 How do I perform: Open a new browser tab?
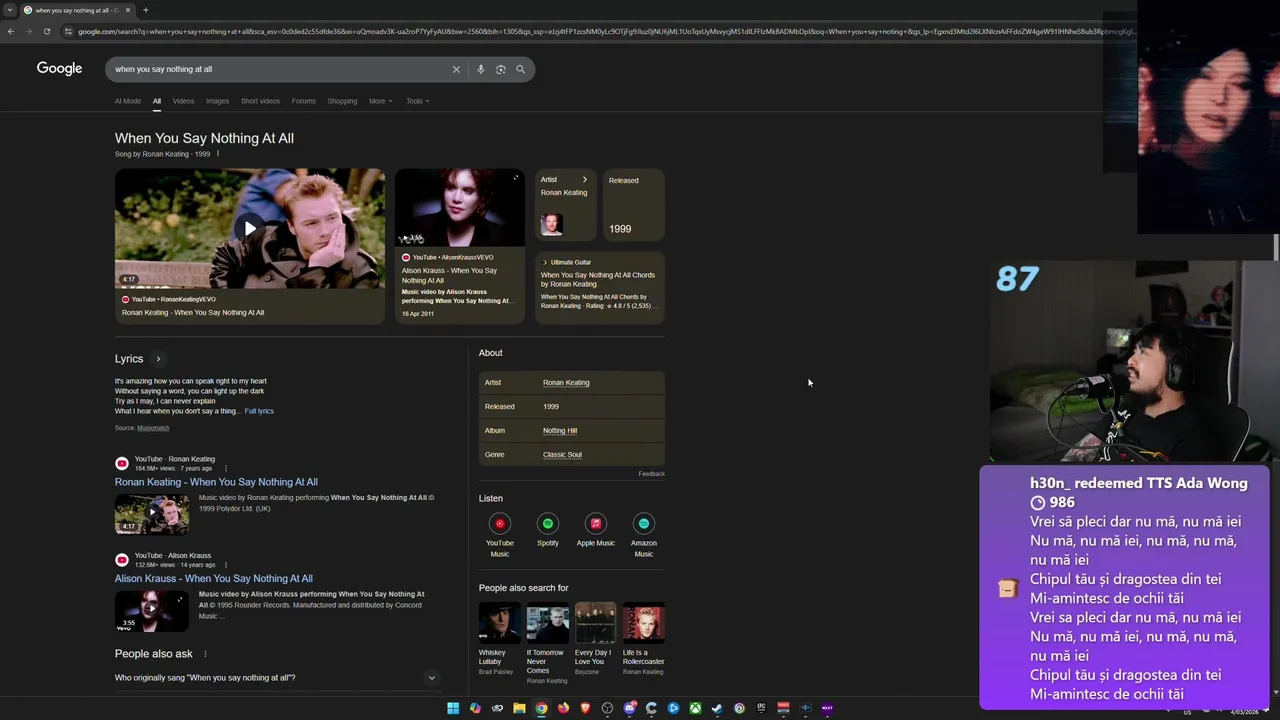click(x=145, y=10)
